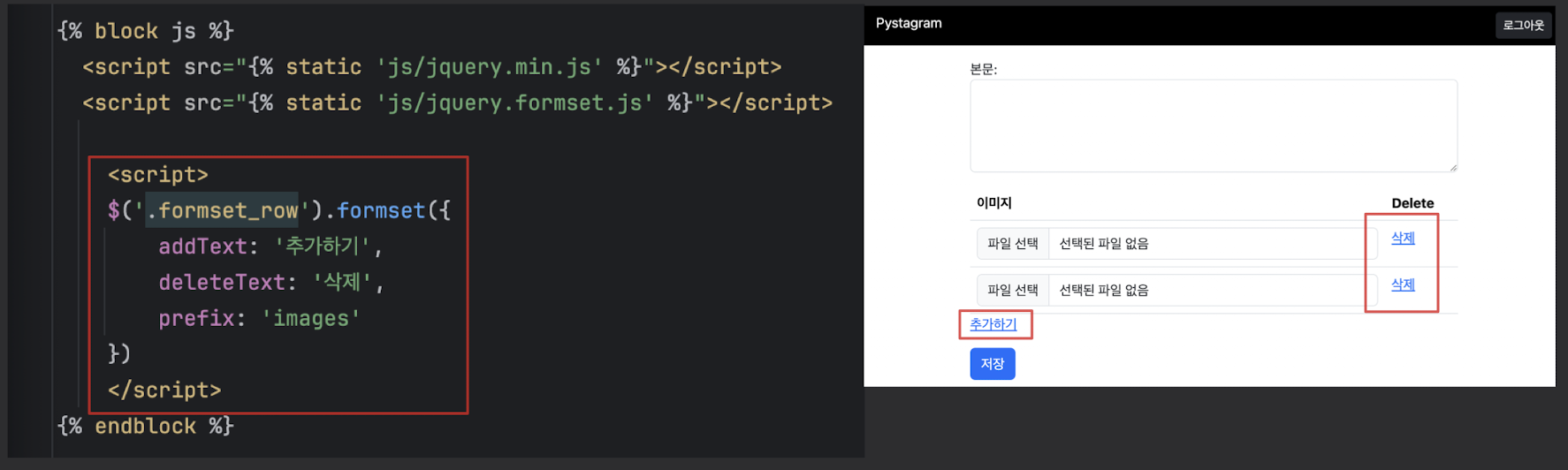Click the 본문: label
The width and height of the screenshot is (1568, 470).
pos(984,69)
